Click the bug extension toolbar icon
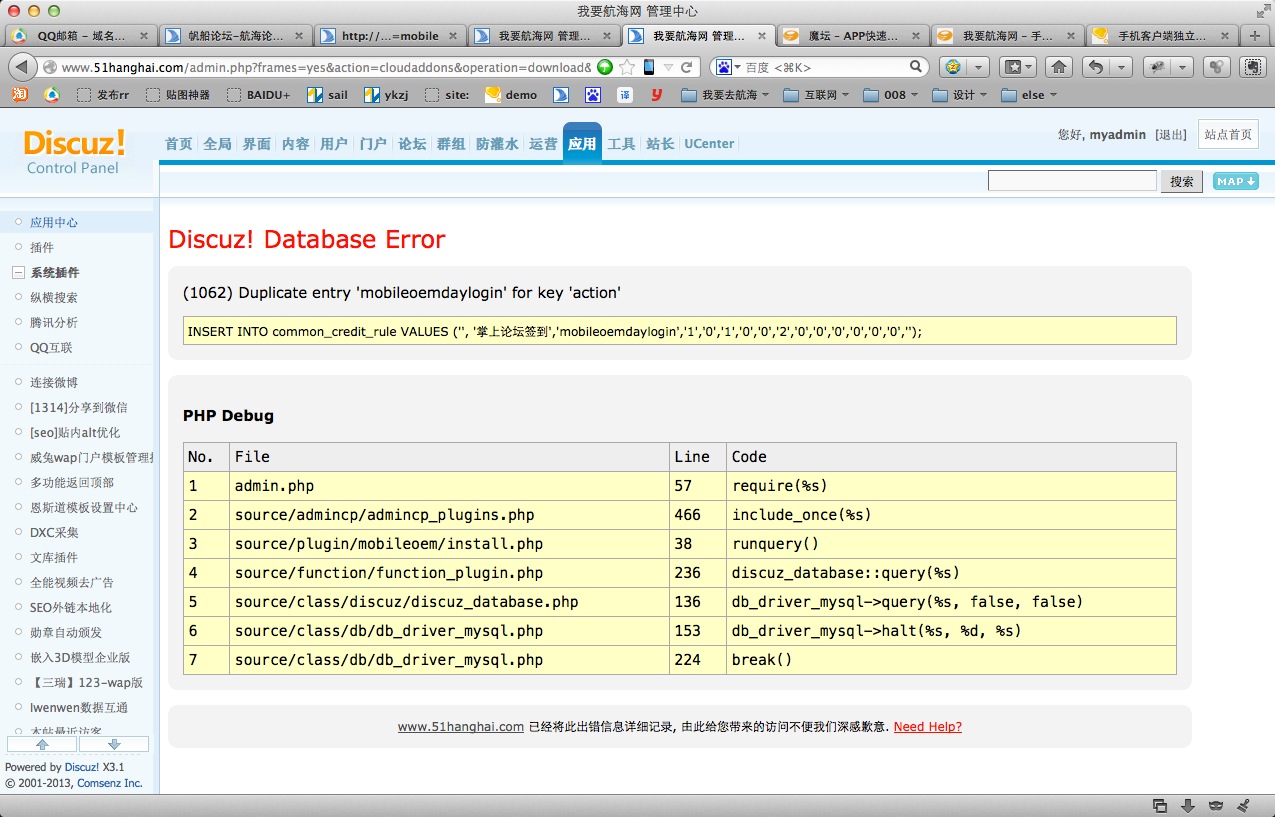Viewport: 1275px width, 817px height. (1158, 67)
